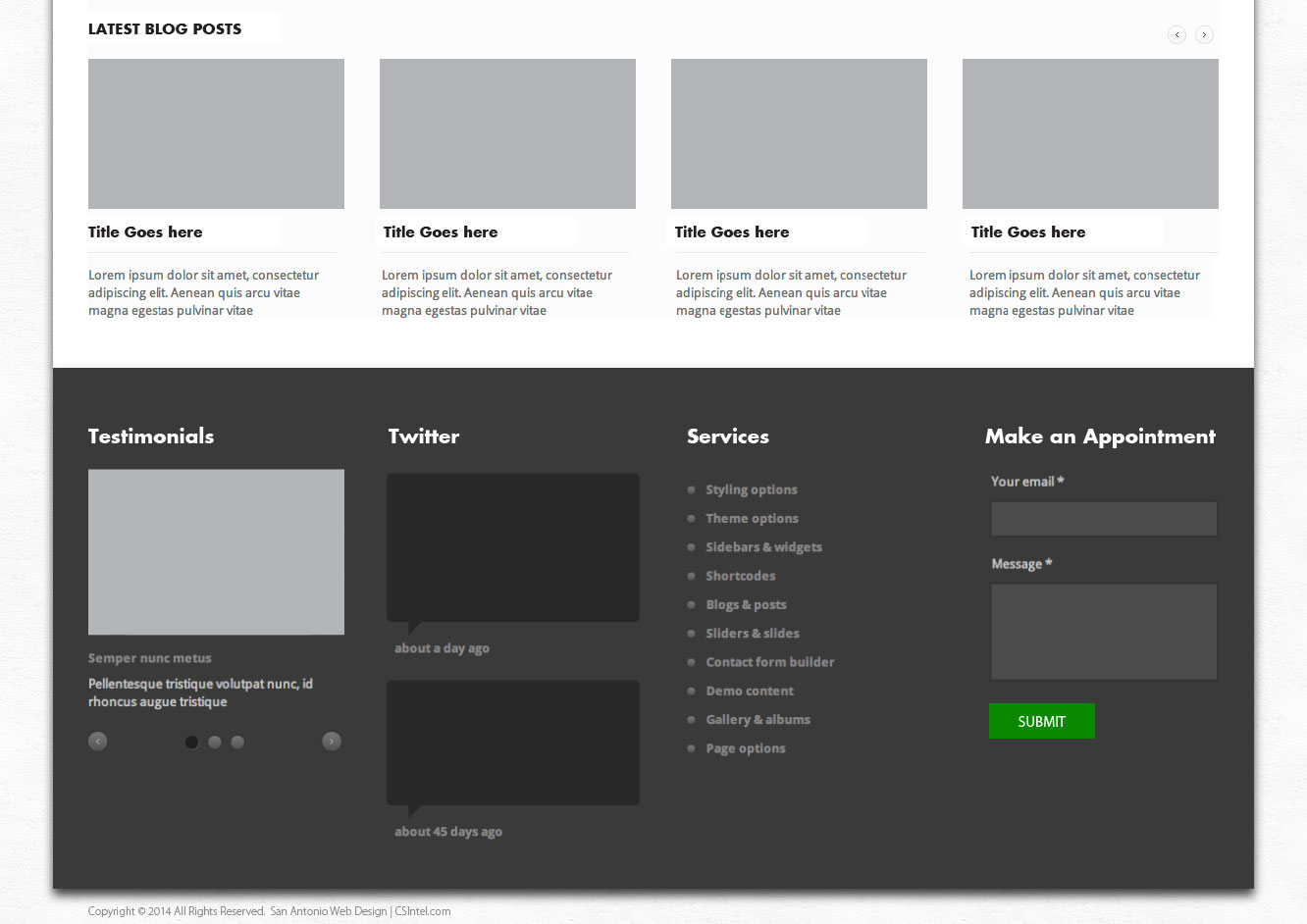
Task: Open the first blog post thumbnail
Action: point(216,133)
